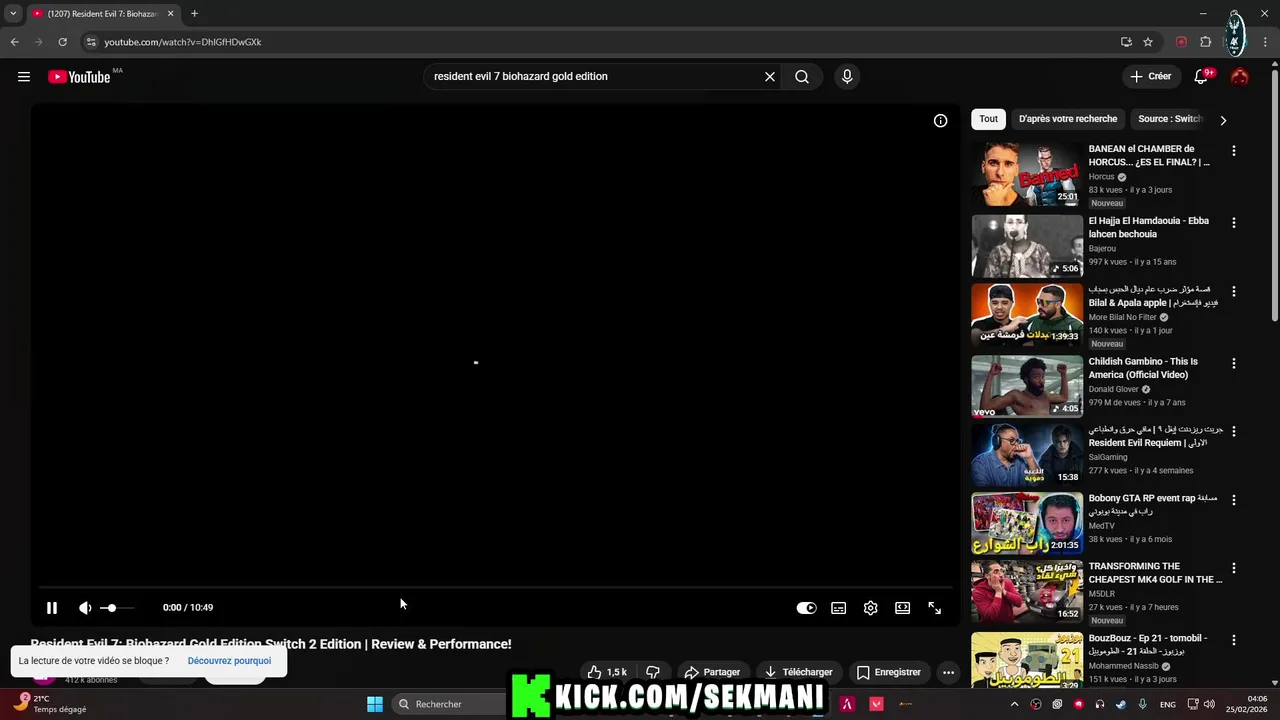Click Découvrez pourquoi link
1280x720 pixels.
click(229, 661)
